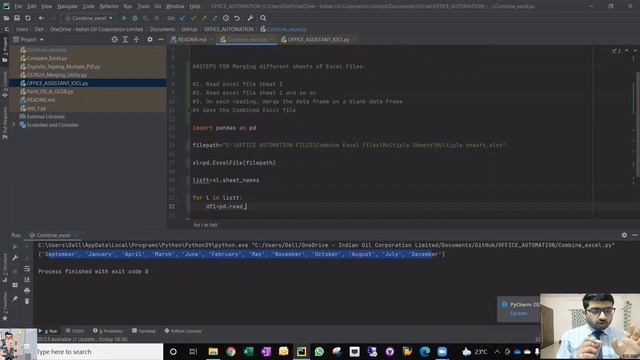Open Zoom from the taskbar

(x=442, y=351)
